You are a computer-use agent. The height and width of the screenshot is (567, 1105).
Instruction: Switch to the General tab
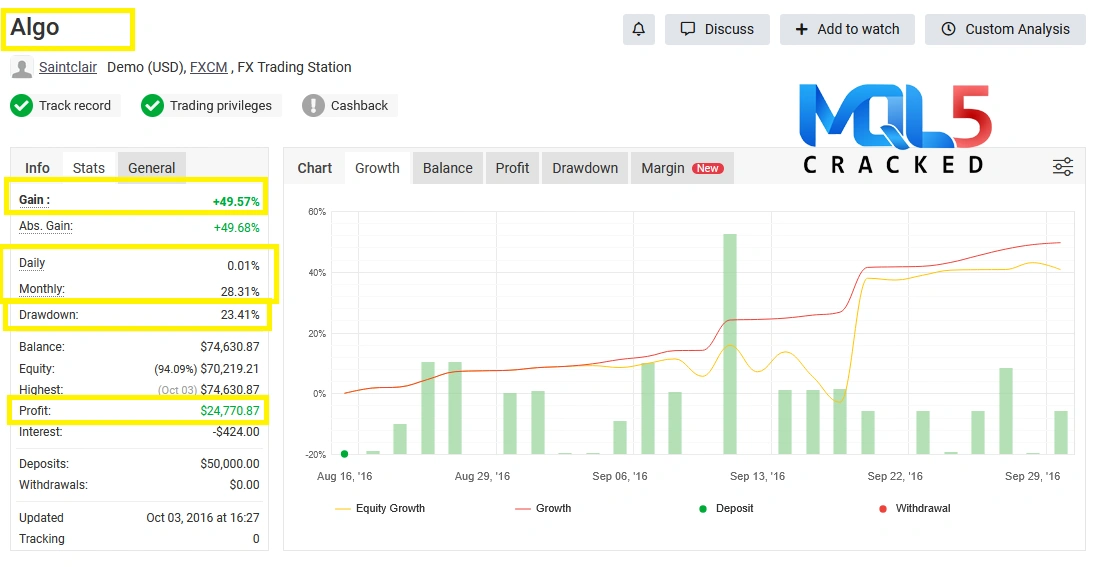[152, 168]
